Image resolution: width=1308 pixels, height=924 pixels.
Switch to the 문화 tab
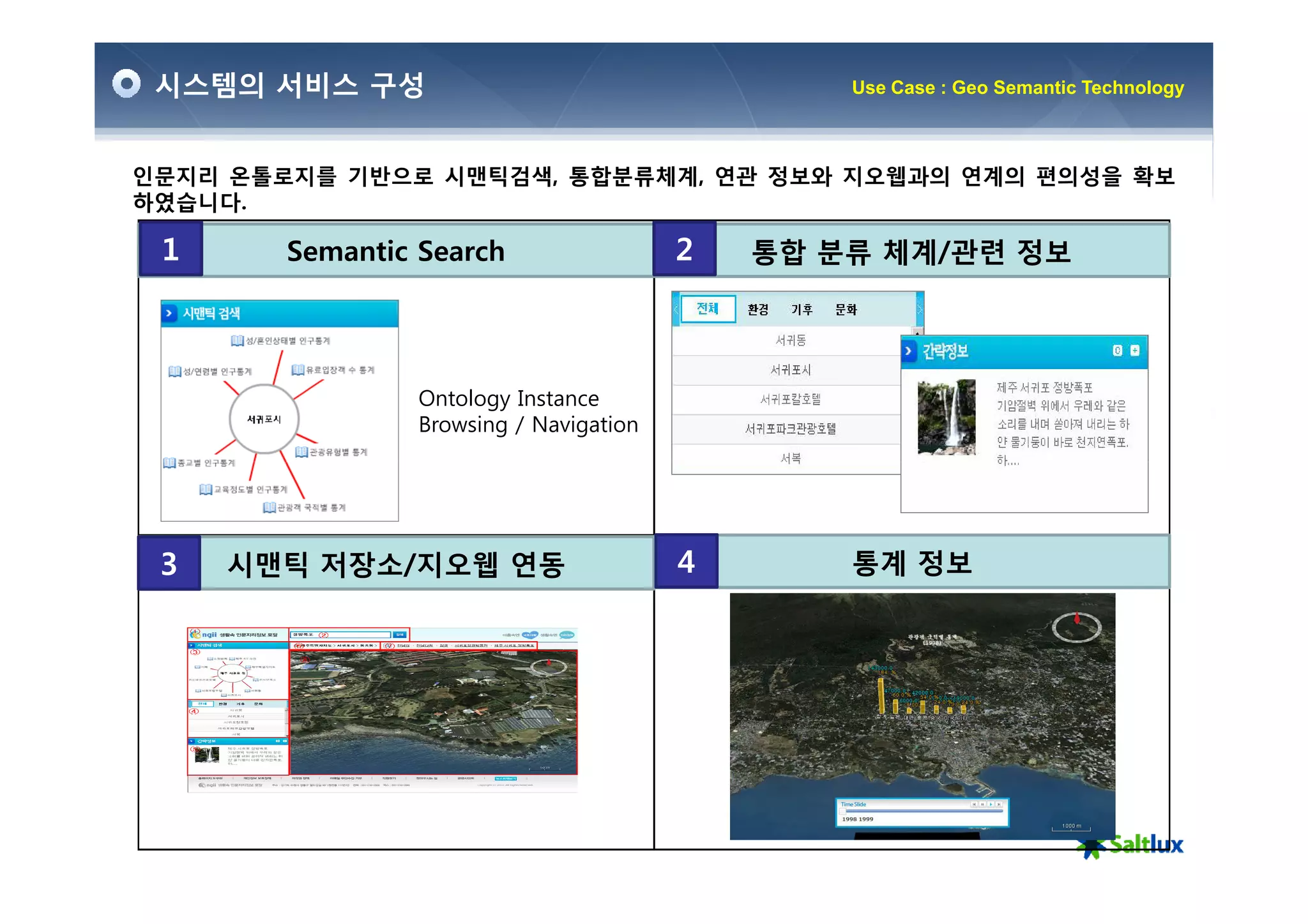(x=846, y=310)
